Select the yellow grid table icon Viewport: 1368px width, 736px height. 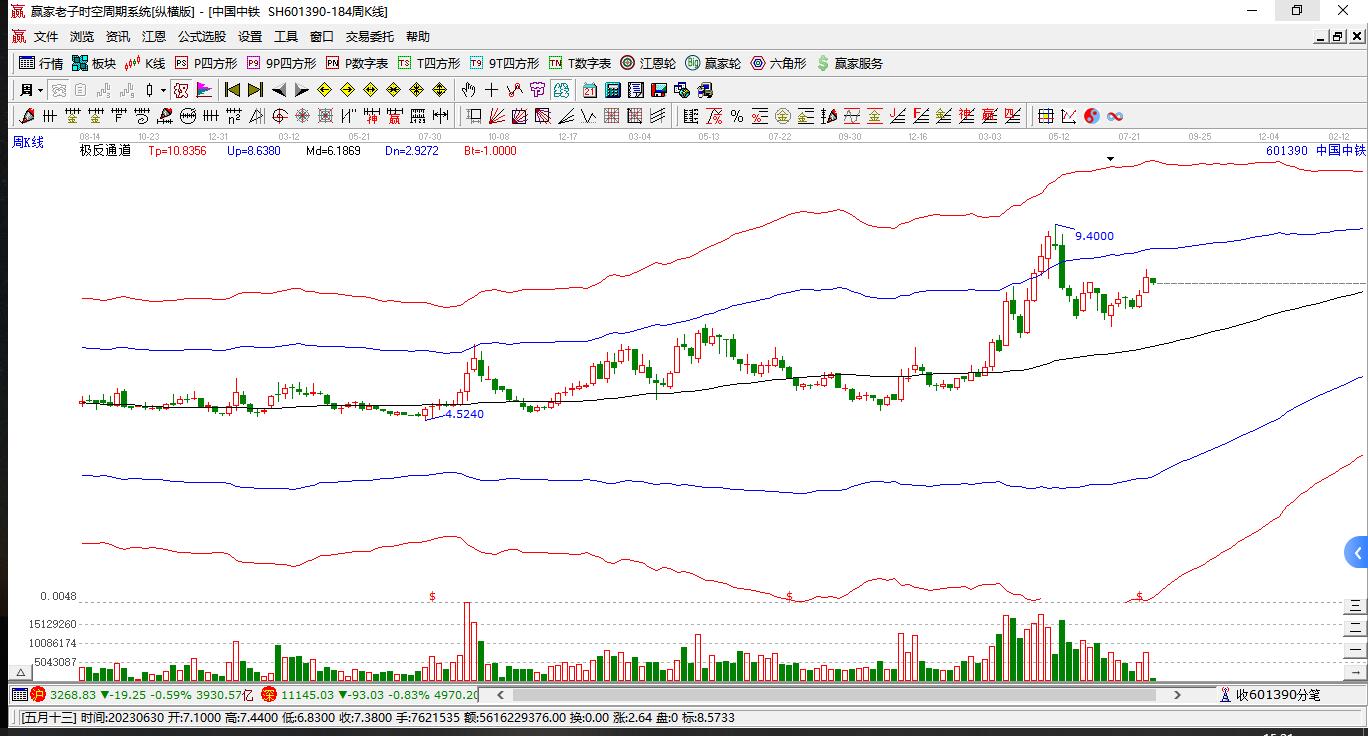(1045, 116)
